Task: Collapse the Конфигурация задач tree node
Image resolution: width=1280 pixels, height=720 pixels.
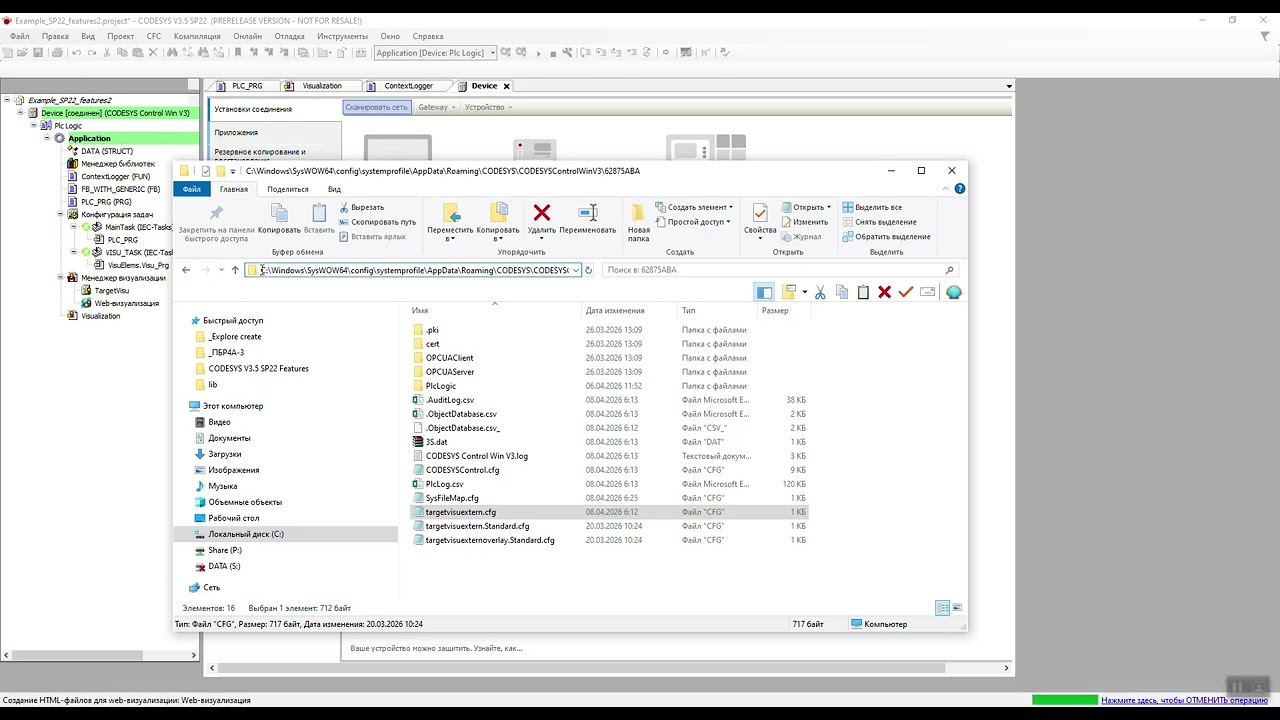Action: pyautogui.click(x=59, y=214)
